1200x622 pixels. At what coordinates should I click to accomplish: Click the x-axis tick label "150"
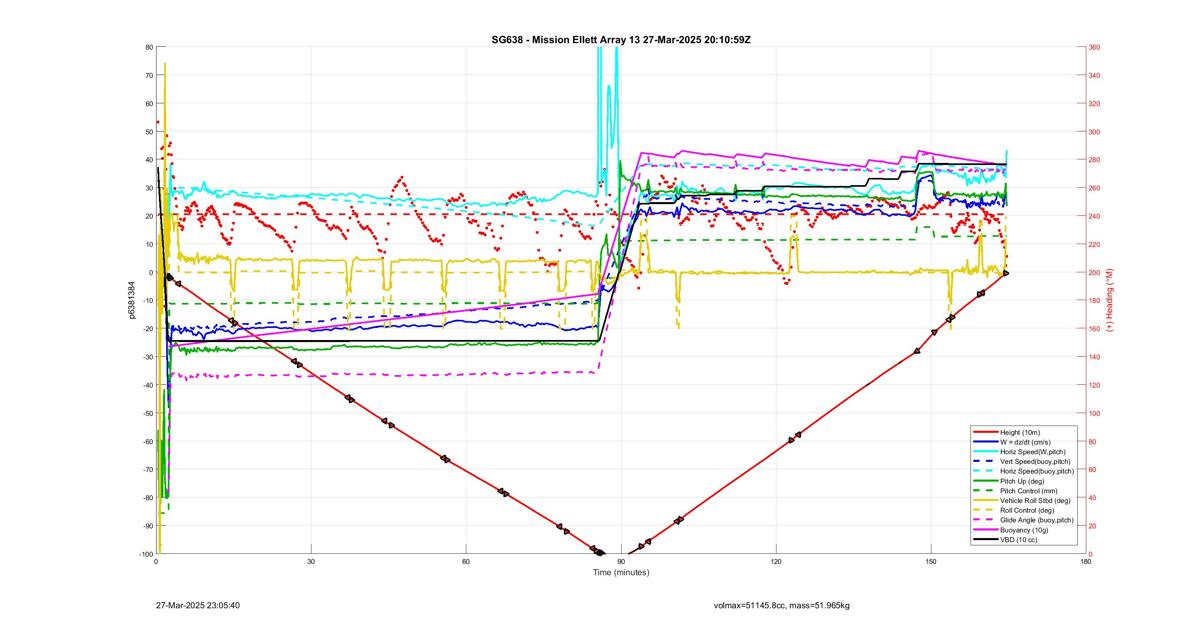click(931, 561)
